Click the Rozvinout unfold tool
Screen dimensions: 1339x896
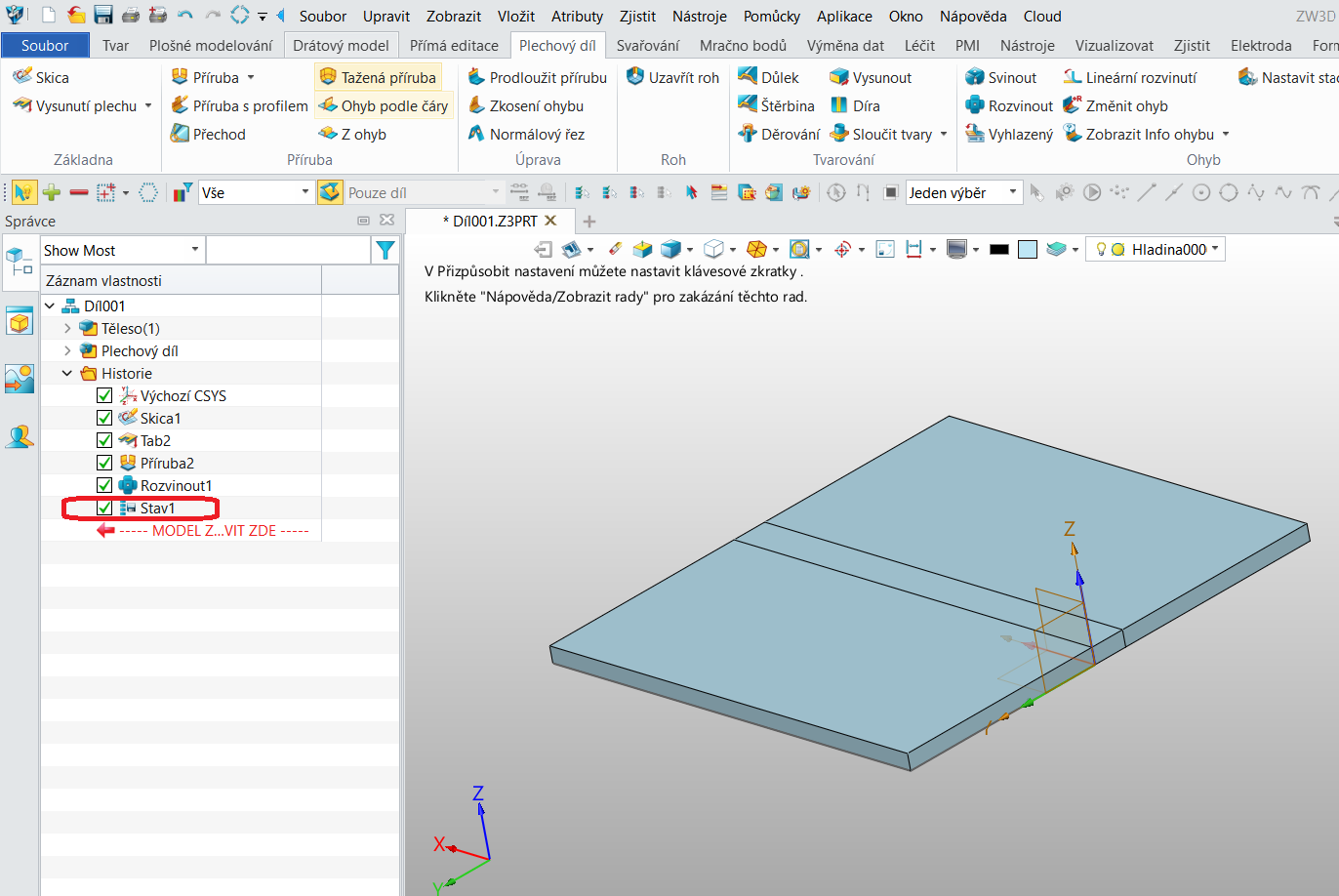point(1009,105)
